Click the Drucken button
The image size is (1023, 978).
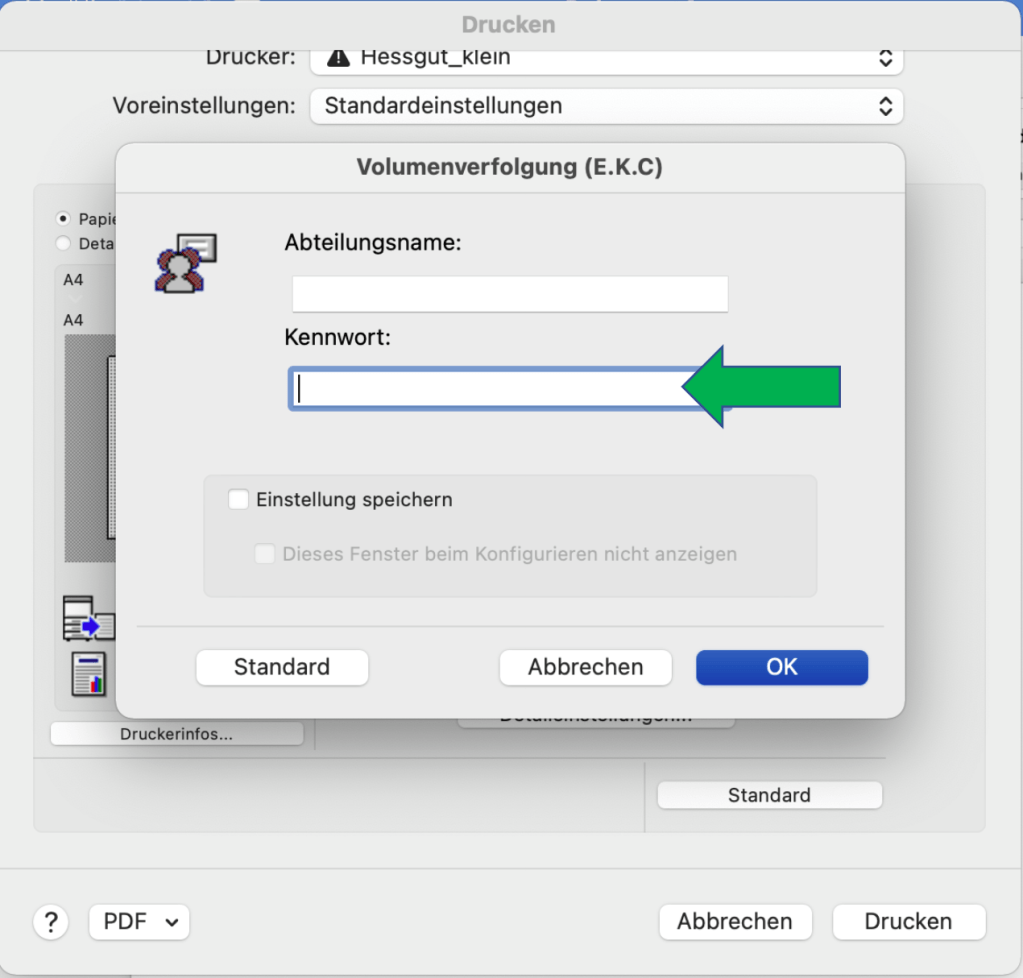[908, 921]
